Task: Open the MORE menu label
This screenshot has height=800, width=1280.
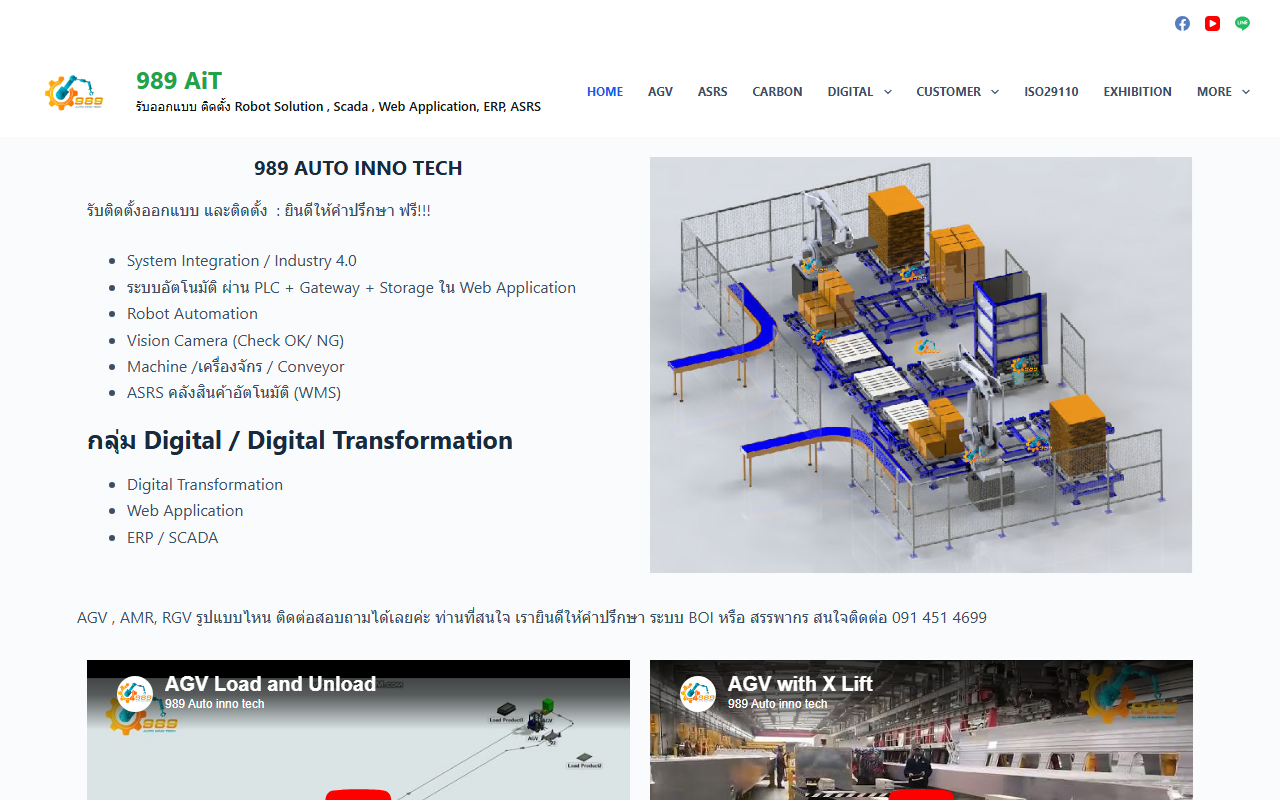Action: tap(1214, 92)
